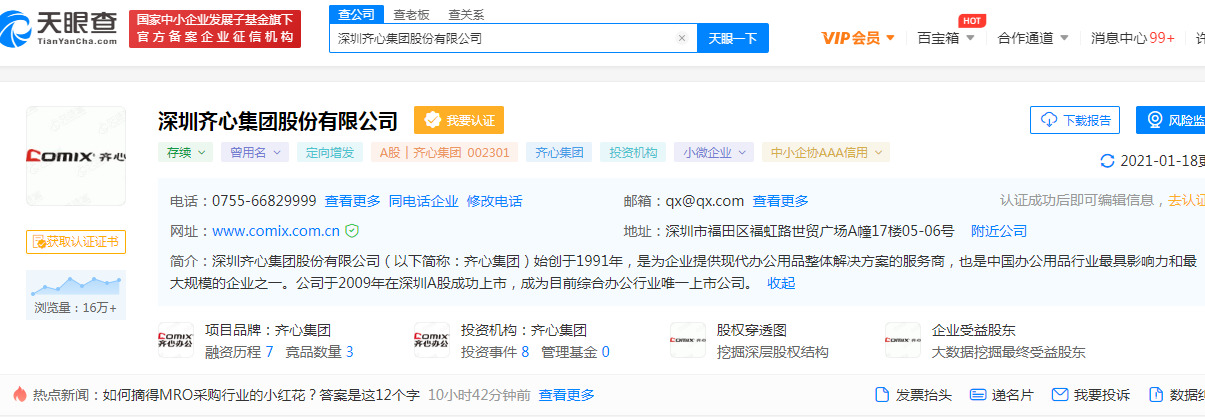1205x417 pixels.
Task: Open the www.comix.com.cn website link
Action: click(x=276, y=231)
